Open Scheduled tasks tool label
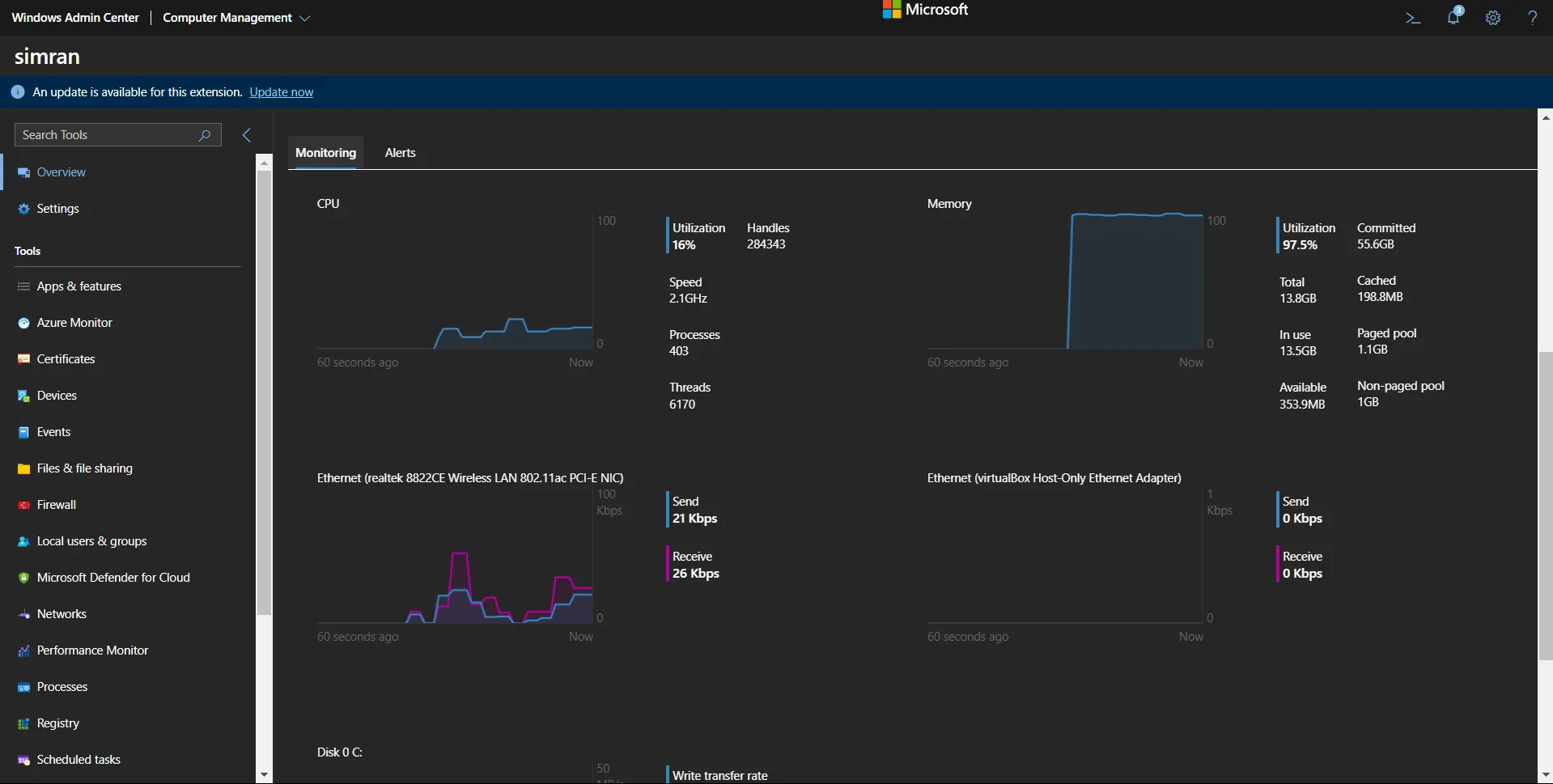This screenshot has width=1553, height=784. (78, 760)
